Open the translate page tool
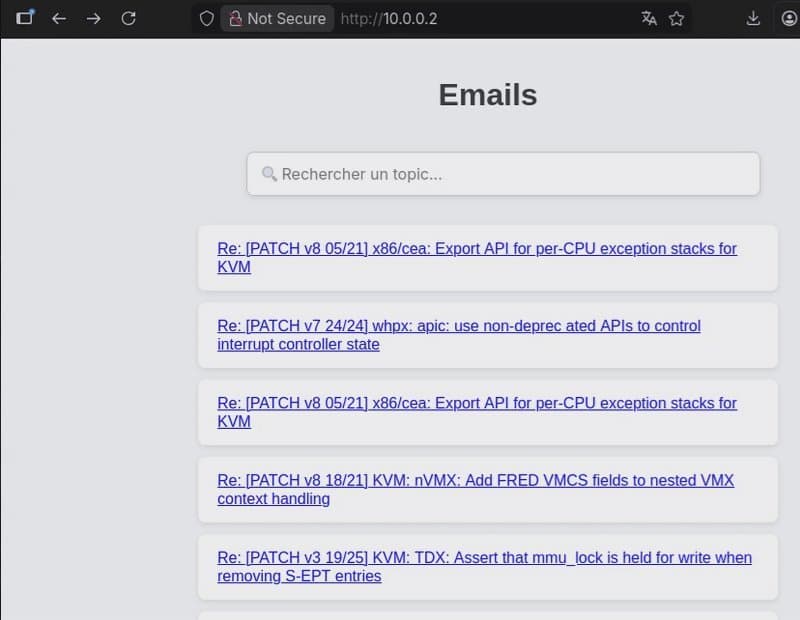This screenshot has height=620, width=800. [650, 18]
